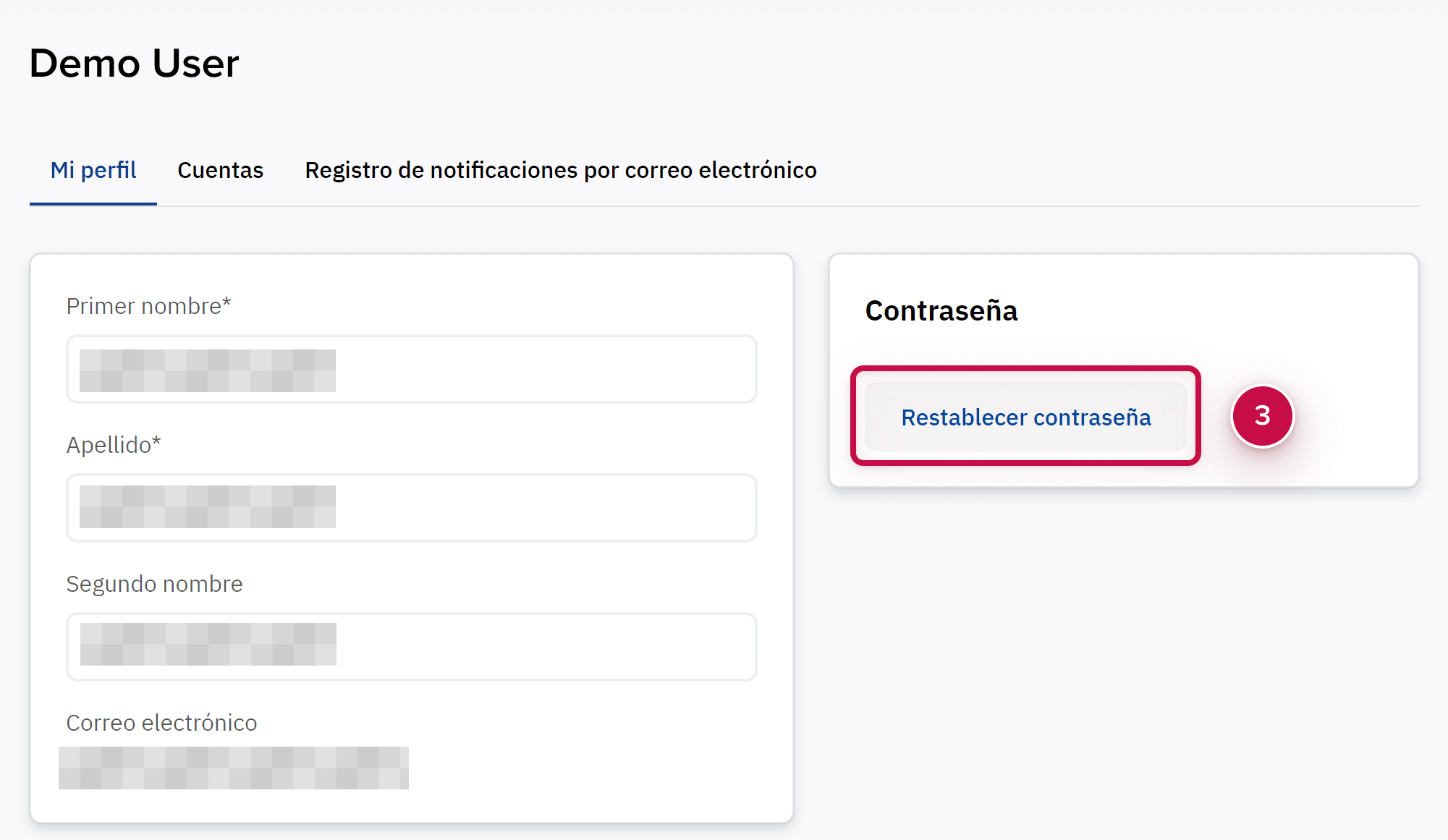Click the blurred text in Primer nombre

click(208, 370)
